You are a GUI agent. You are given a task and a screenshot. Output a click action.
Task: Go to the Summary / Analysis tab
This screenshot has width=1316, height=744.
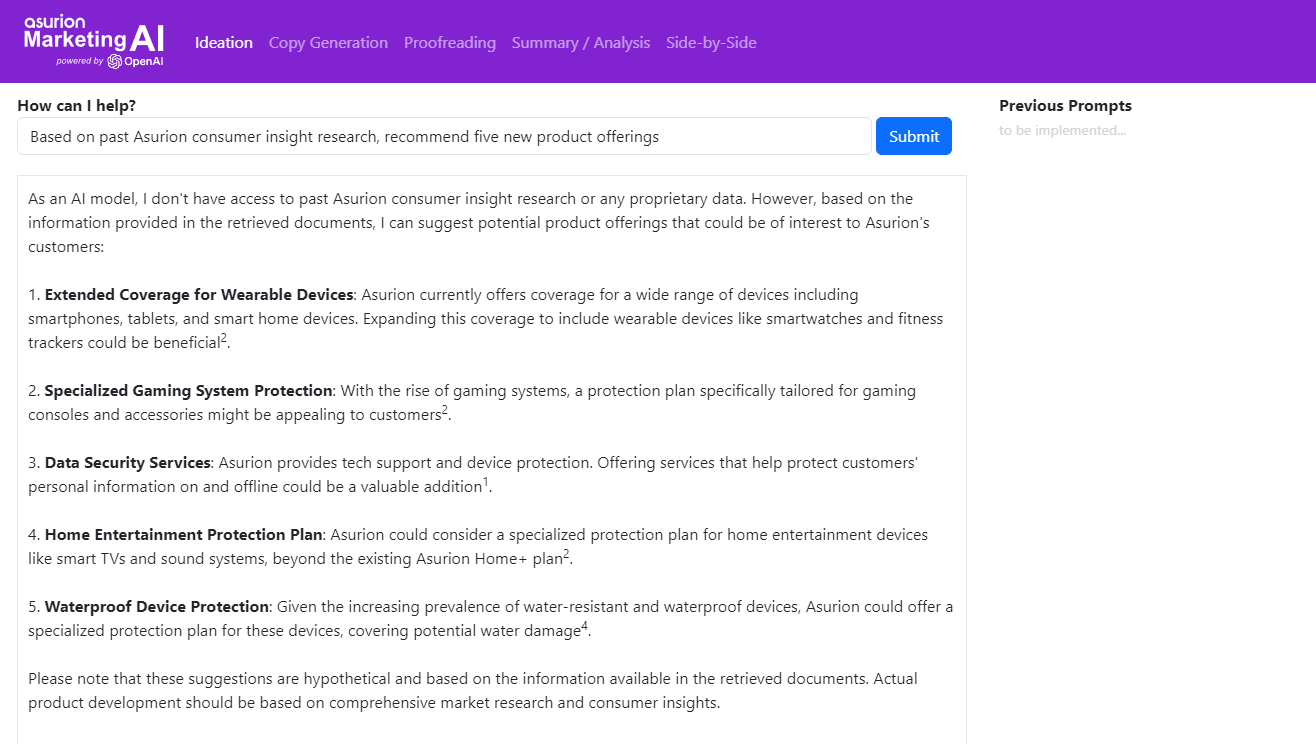pos(581,43)
